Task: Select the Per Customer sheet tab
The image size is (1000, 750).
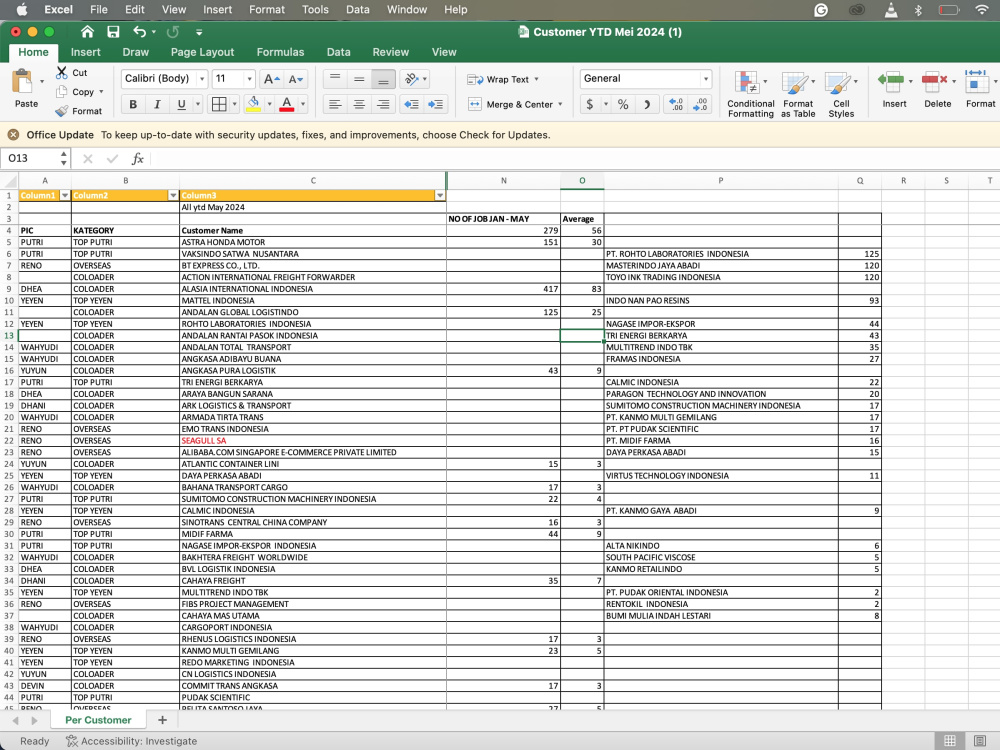Action: [x=98, y=719]
